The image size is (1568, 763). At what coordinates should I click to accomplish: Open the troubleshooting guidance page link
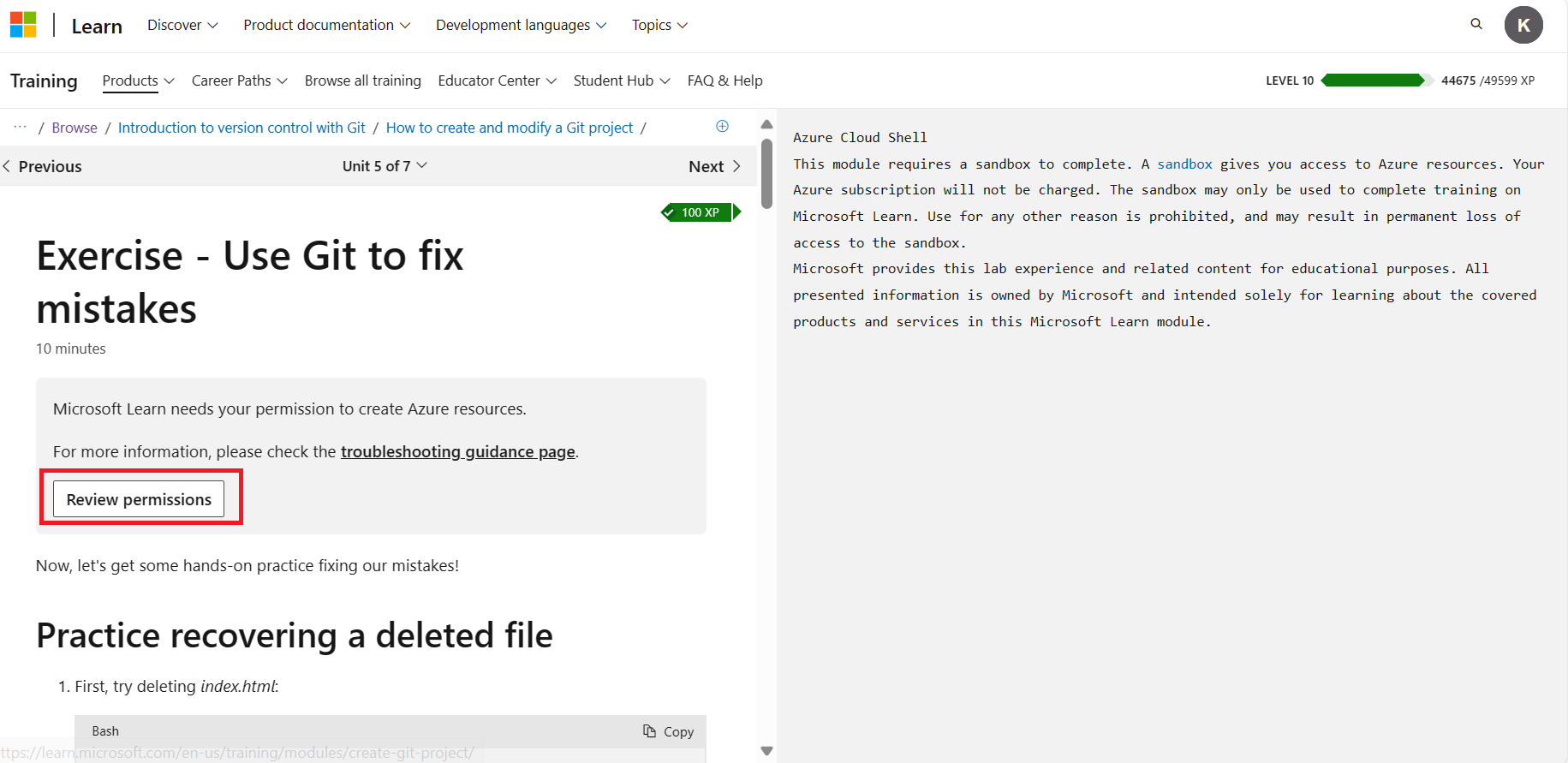click(x=458, y=451)
